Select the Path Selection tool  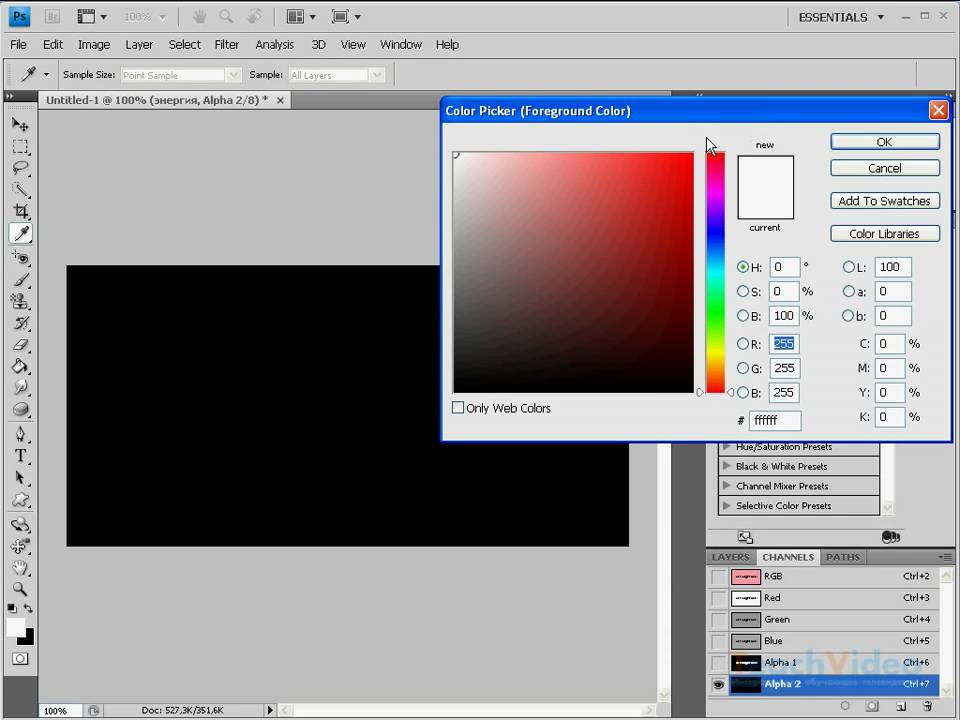pyautogui.click(x=20, y=478)
